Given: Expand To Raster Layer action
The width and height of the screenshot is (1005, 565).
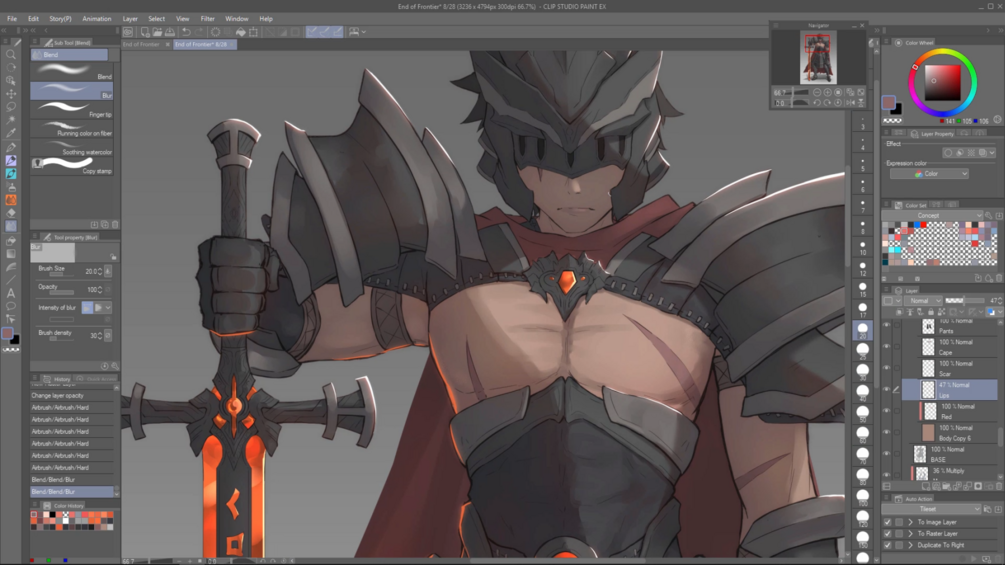Looking at the screenshot, I should tap(911, 534).
